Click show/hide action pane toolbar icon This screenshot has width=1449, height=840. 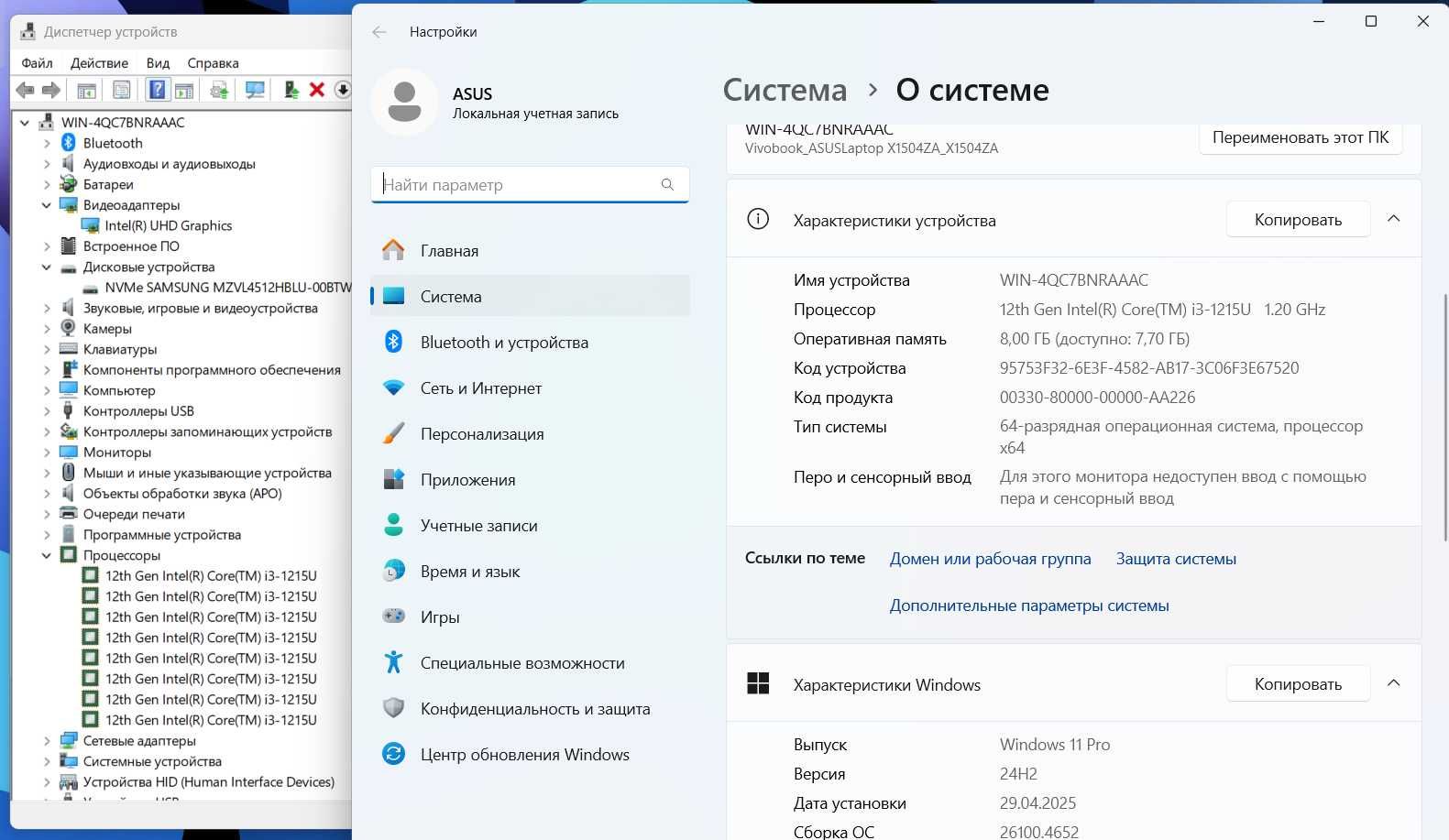(x=184, y=90)
